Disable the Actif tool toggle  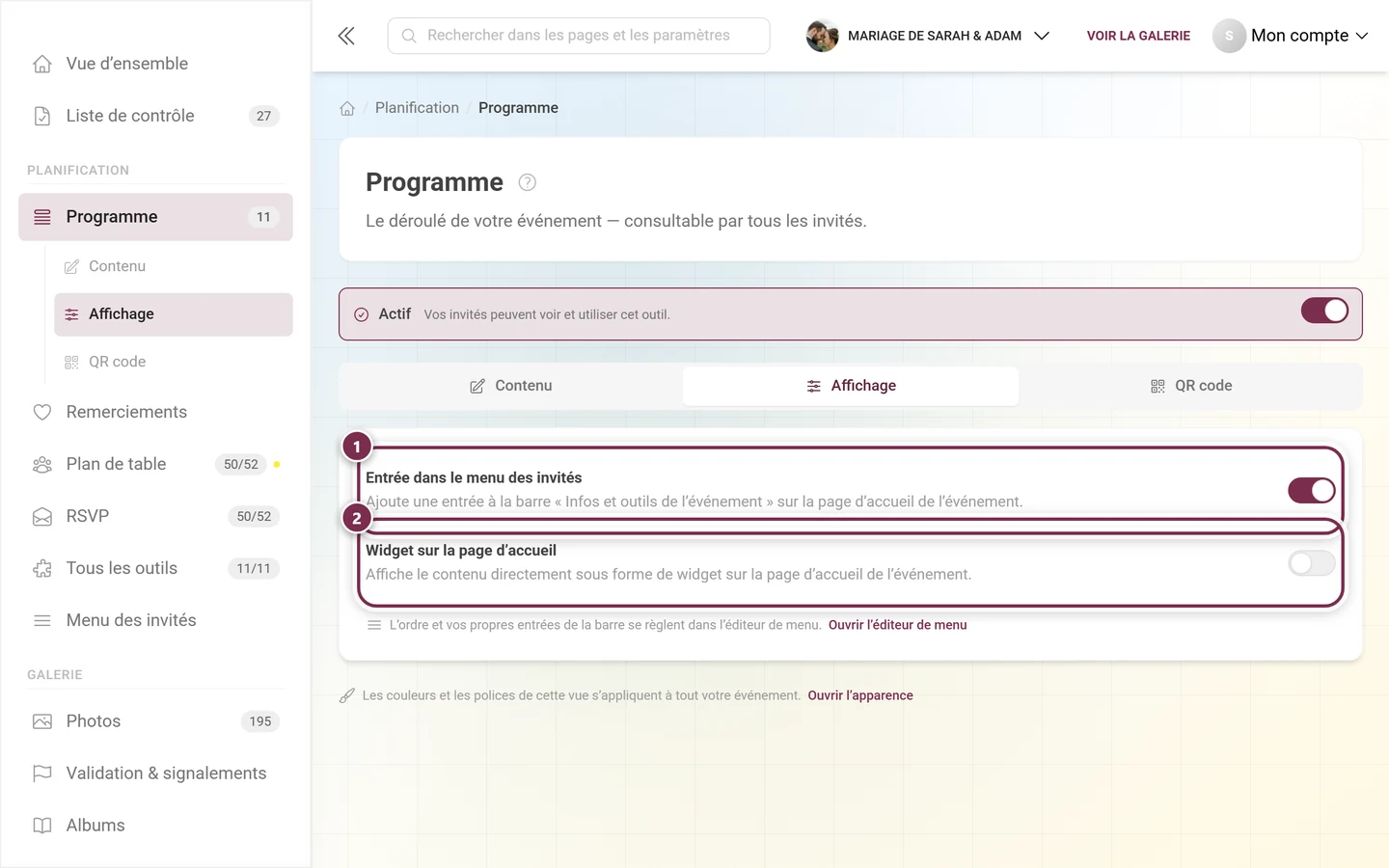pos(1324,311)
